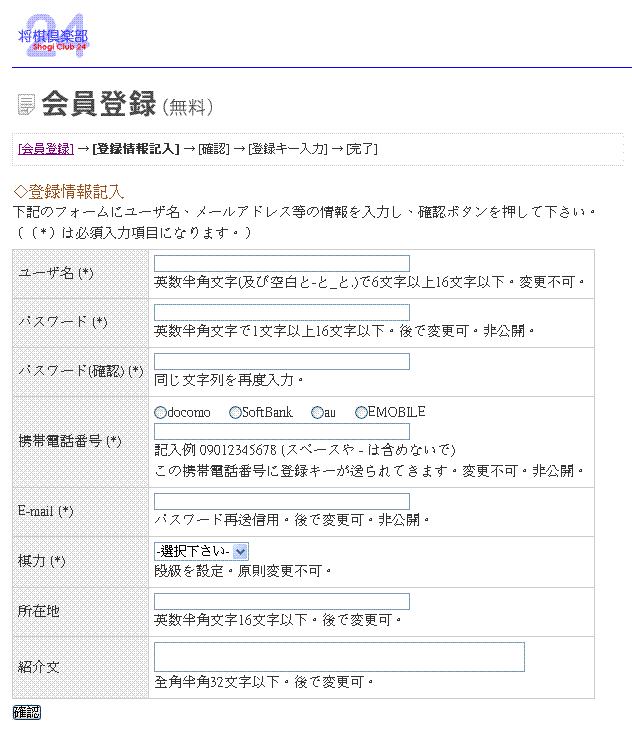
Task: Click the 確認 submit button
Action: coord(27,712)
